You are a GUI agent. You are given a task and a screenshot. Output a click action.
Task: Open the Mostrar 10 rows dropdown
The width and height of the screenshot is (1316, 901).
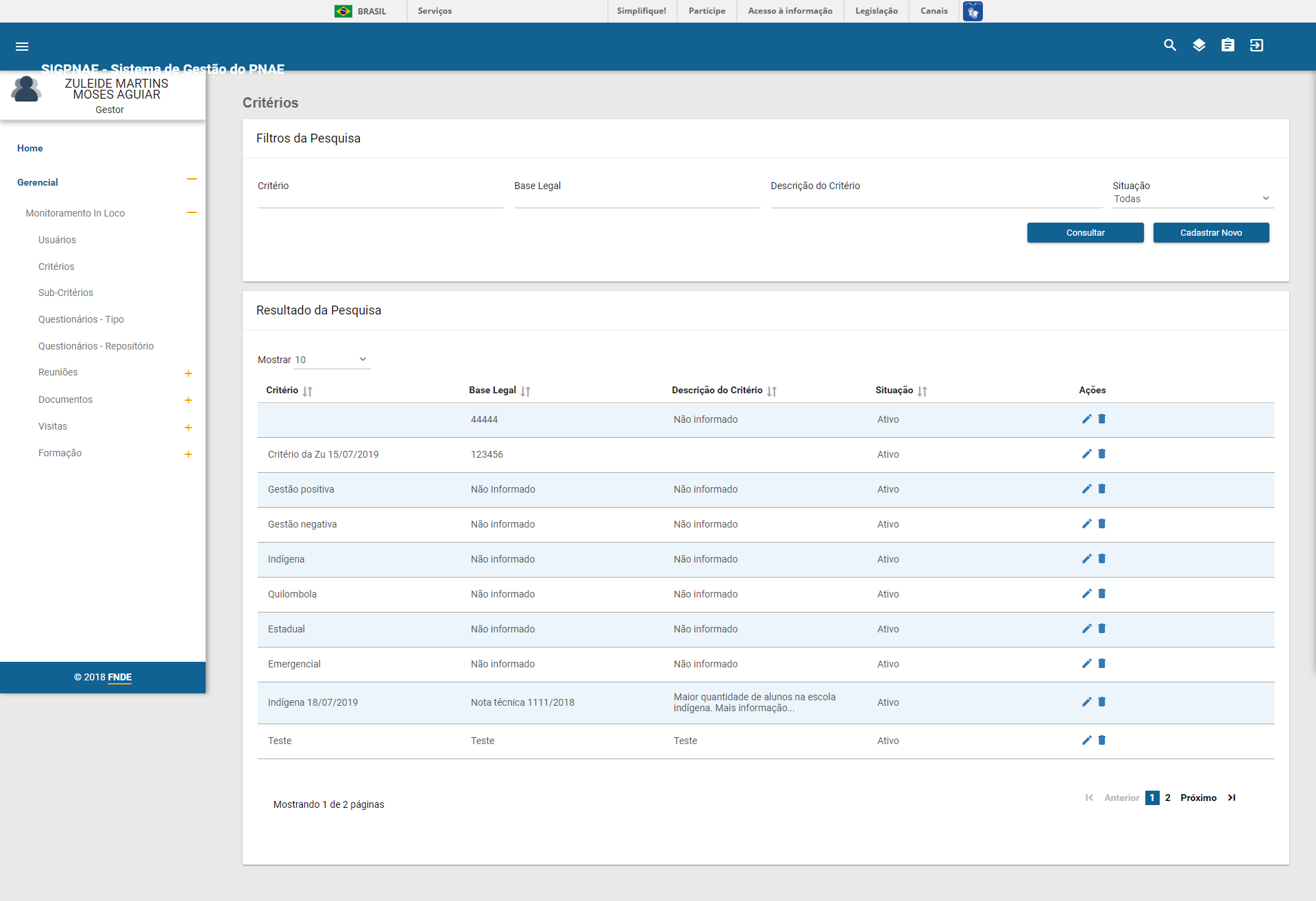point(332,360)
